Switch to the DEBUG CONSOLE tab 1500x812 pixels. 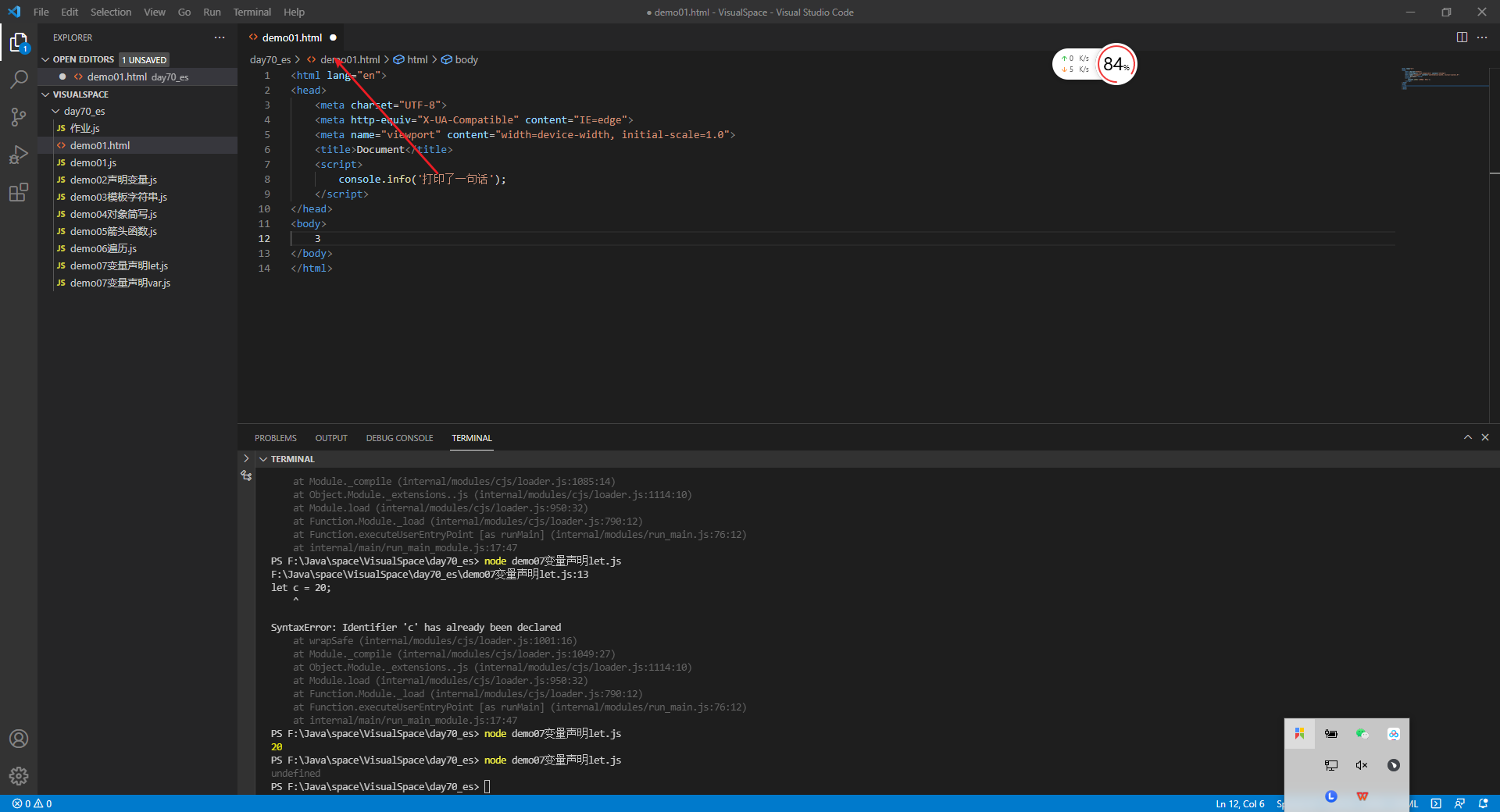pyautogui.click(x=399, y=438)
